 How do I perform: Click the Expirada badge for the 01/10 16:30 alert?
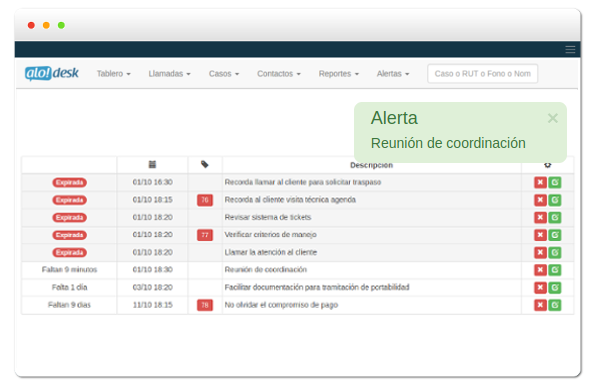tap(70, 183)
